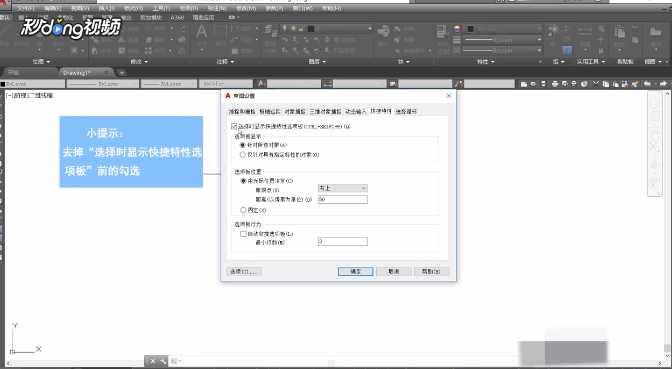Open the 格式(O) menu
Viewport: 672px width, 369px height.
click(133, 8)
